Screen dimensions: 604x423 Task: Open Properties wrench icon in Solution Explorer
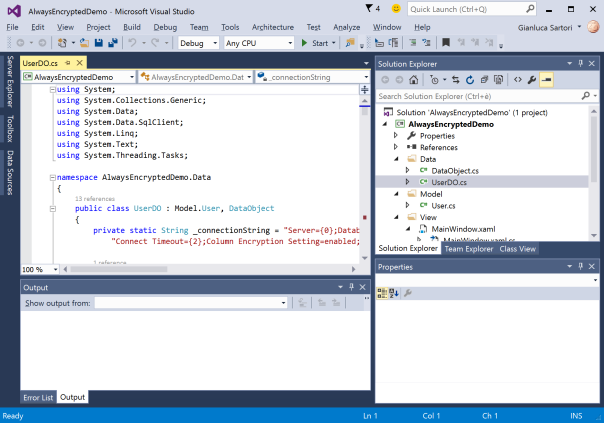pos(533,79)
